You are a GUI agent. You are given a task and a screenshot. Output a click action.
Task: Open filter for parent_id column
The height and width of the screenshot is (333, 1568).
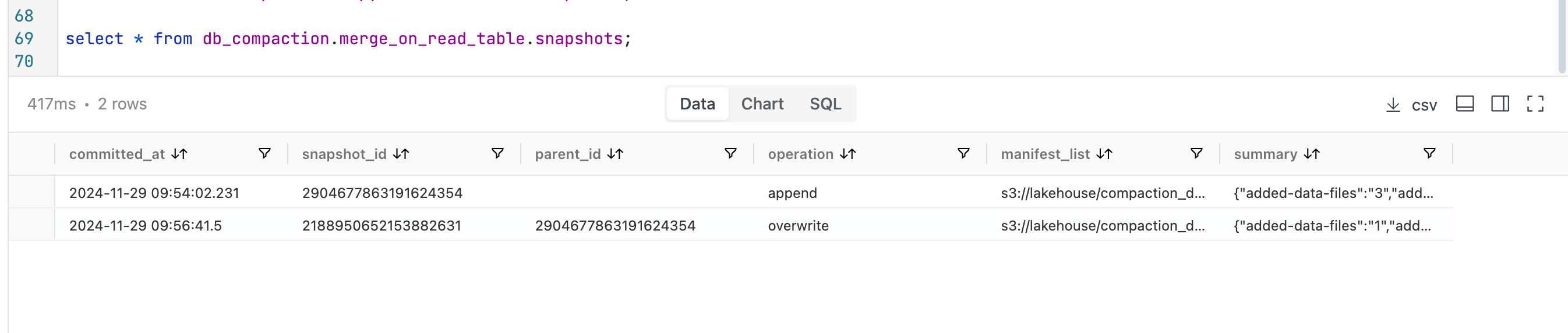click(x=730, y=154)
